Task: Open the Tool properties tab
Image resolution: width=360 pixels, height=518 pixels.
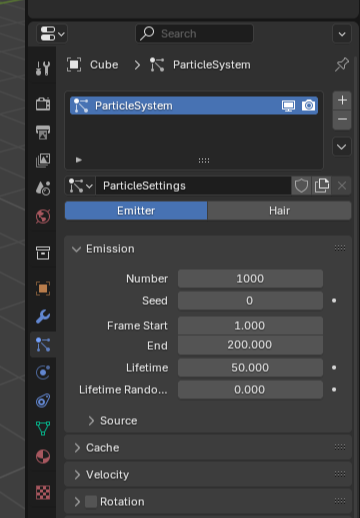Action: 43,68
